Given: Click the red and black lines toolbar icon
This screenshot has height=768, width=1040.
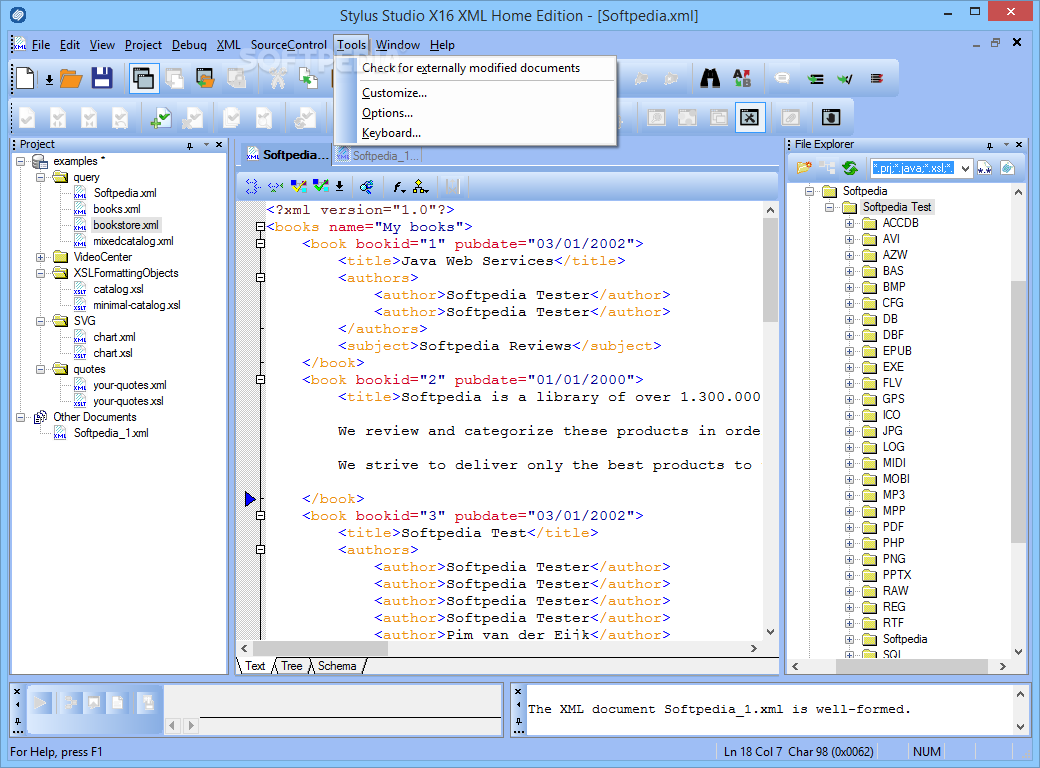Looking at the screenshot, I should click(876, 79).
